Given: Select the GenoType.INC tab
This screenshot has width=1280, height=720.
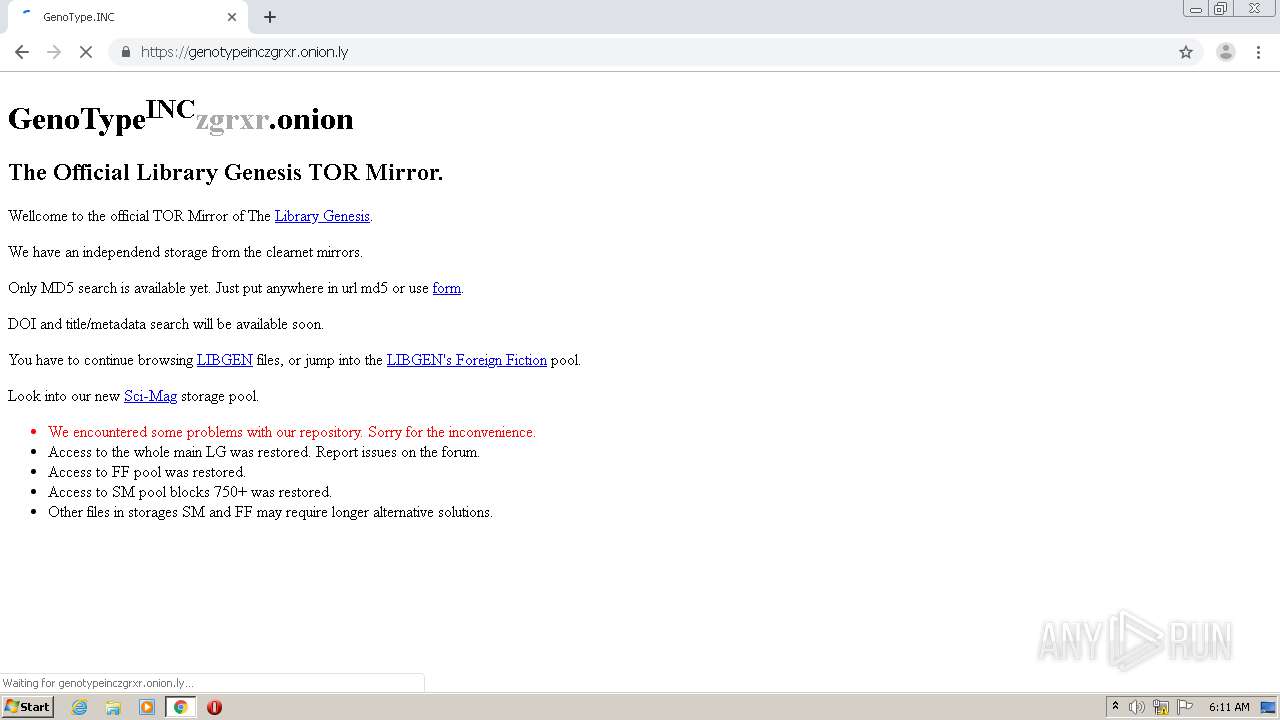Looking at the screenshot, I should (128, 17).
